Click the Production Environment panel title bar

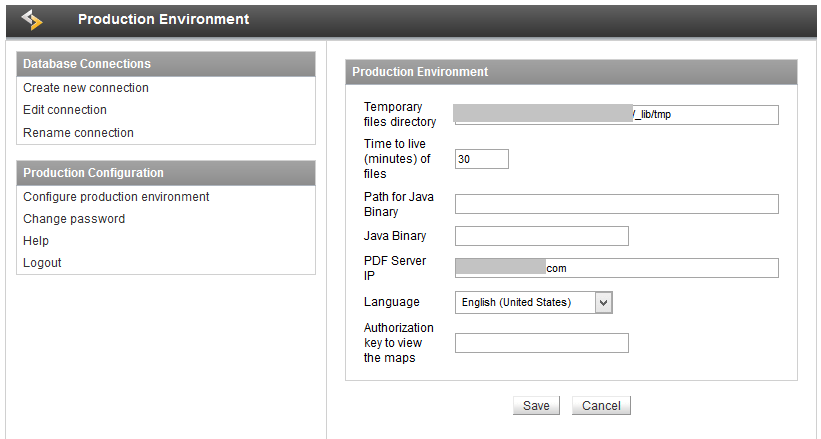pyautogui.click(x=571, y=72)
